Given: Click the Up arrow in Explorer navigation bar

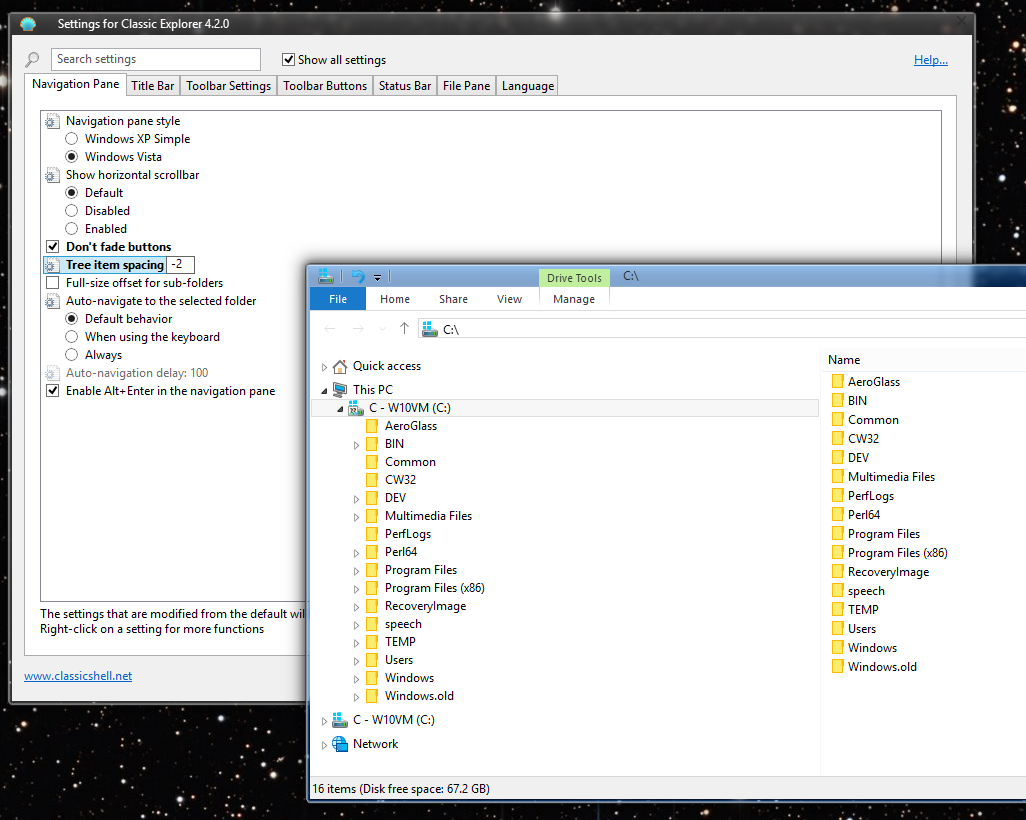Looking at the screenshot, I should click(x=404, y=329).
